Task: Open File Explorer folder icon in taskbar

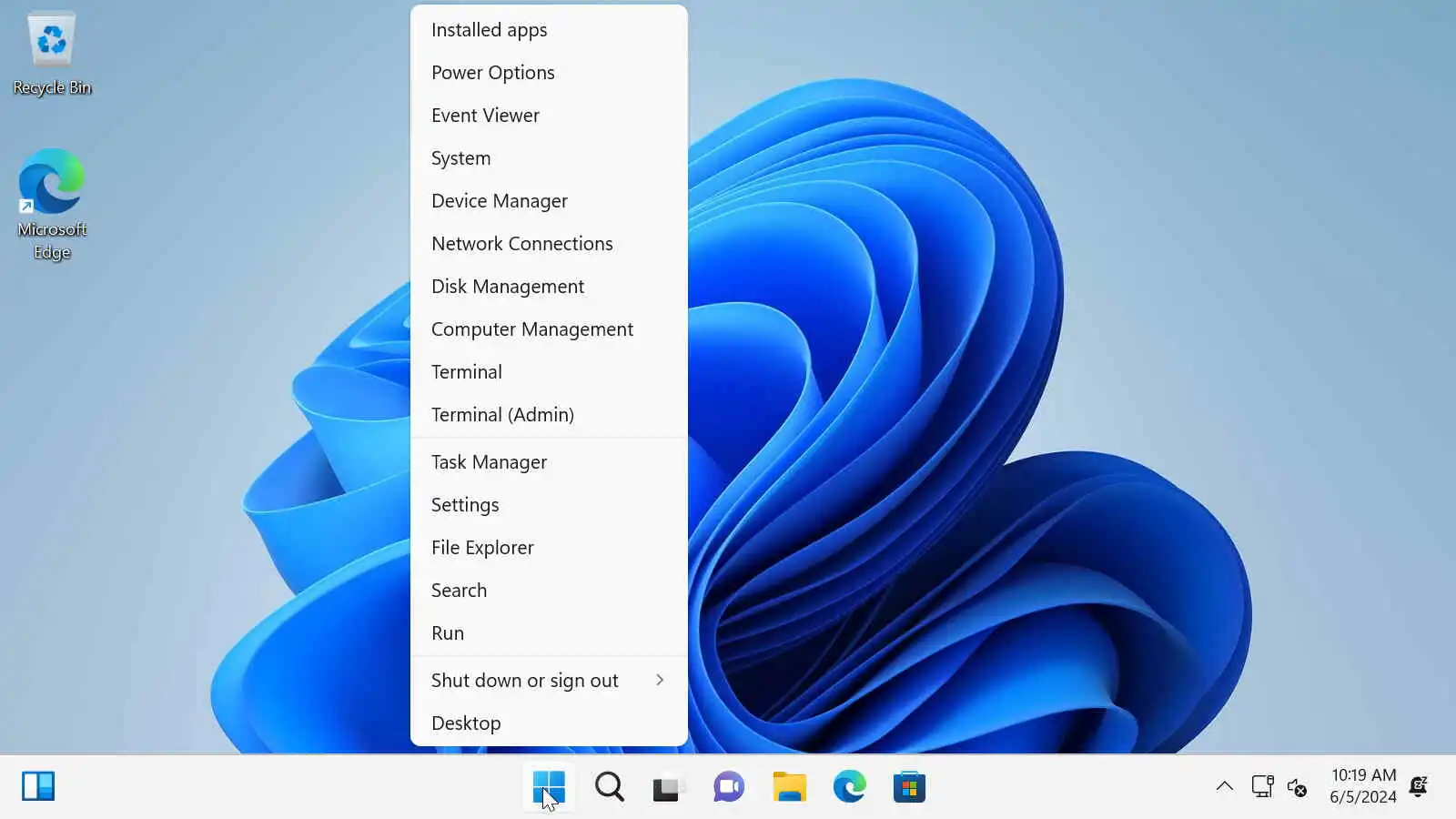Action: pyautogui.click(x=789, y=786)
